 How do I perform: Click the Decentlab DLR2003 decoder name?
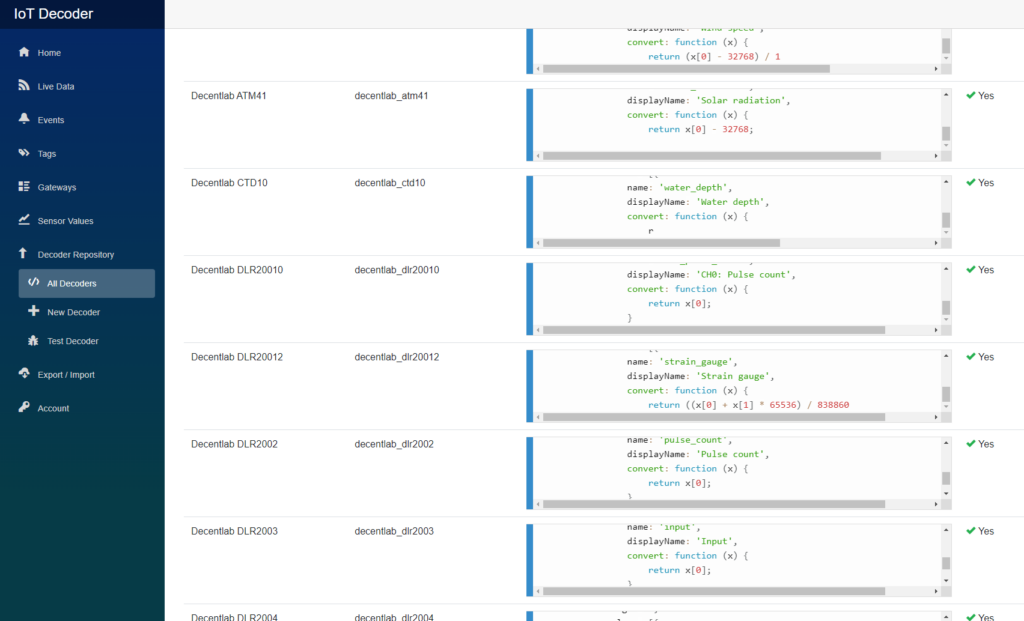(x=234, y=531)
